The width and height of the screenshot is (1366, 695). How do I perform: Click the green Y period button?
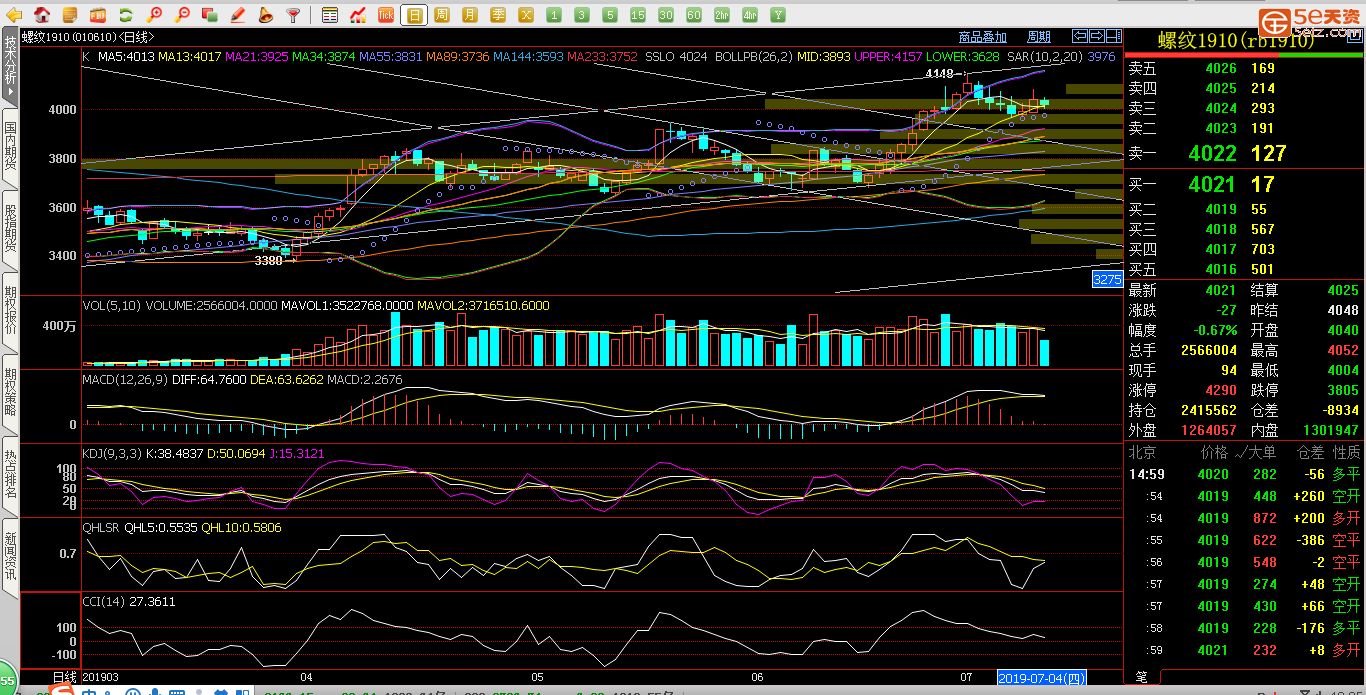pyautogui.click(x=778, y=15)
